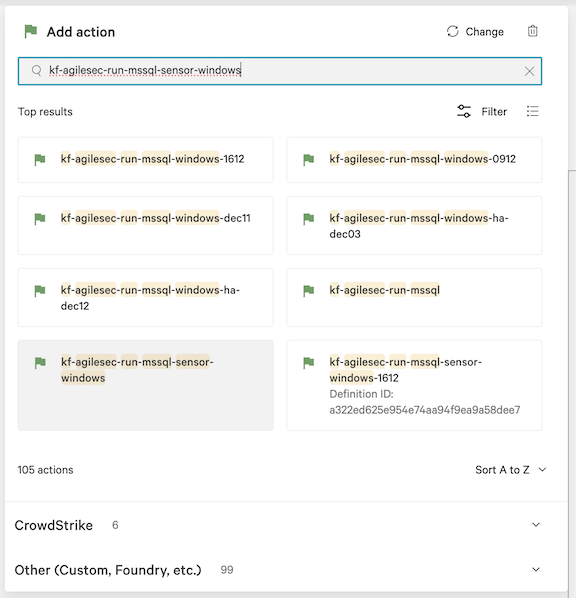Open the Sort A to Z dropdown
The height and width of the screenshot is (598, 576).
click(510, 470)
